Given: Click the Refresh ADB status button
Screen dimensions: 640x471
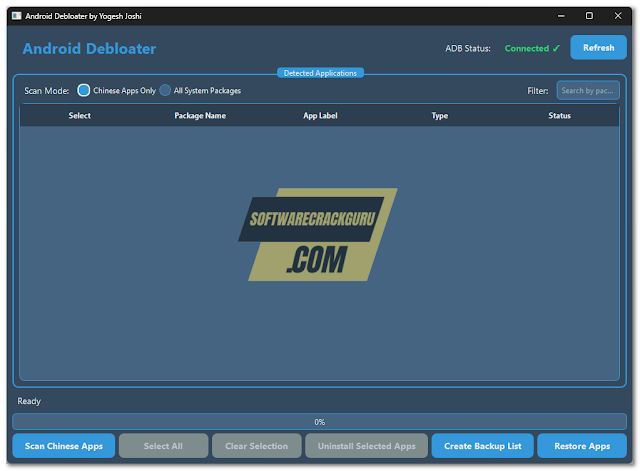Looking at the screenshot, I should tap(598, 48).
